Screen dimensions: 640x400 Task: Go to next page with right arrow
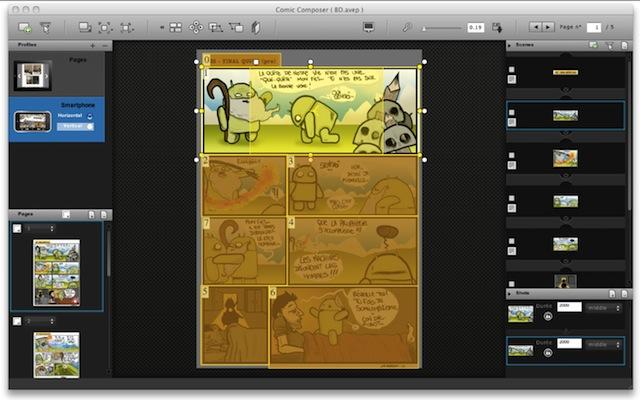547,28
